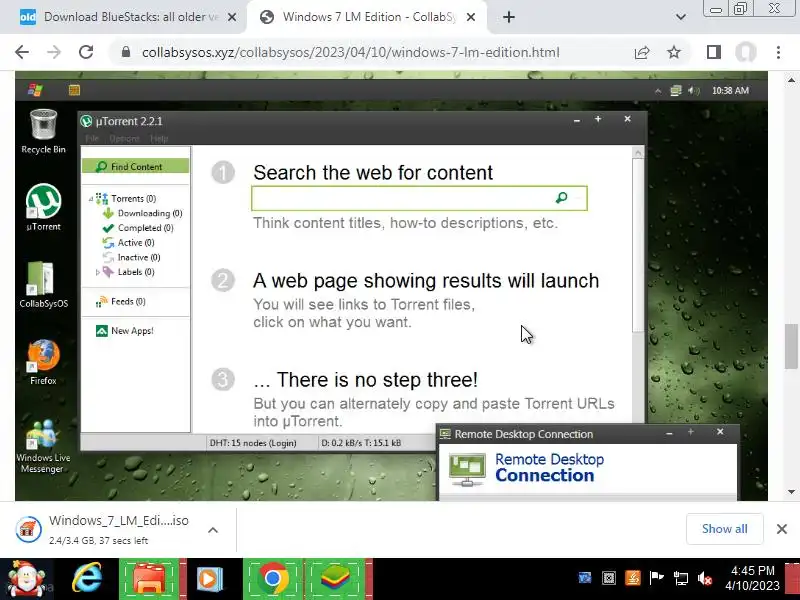Select Inactive (0) category
Screen dimensions: 800x600
139,258
